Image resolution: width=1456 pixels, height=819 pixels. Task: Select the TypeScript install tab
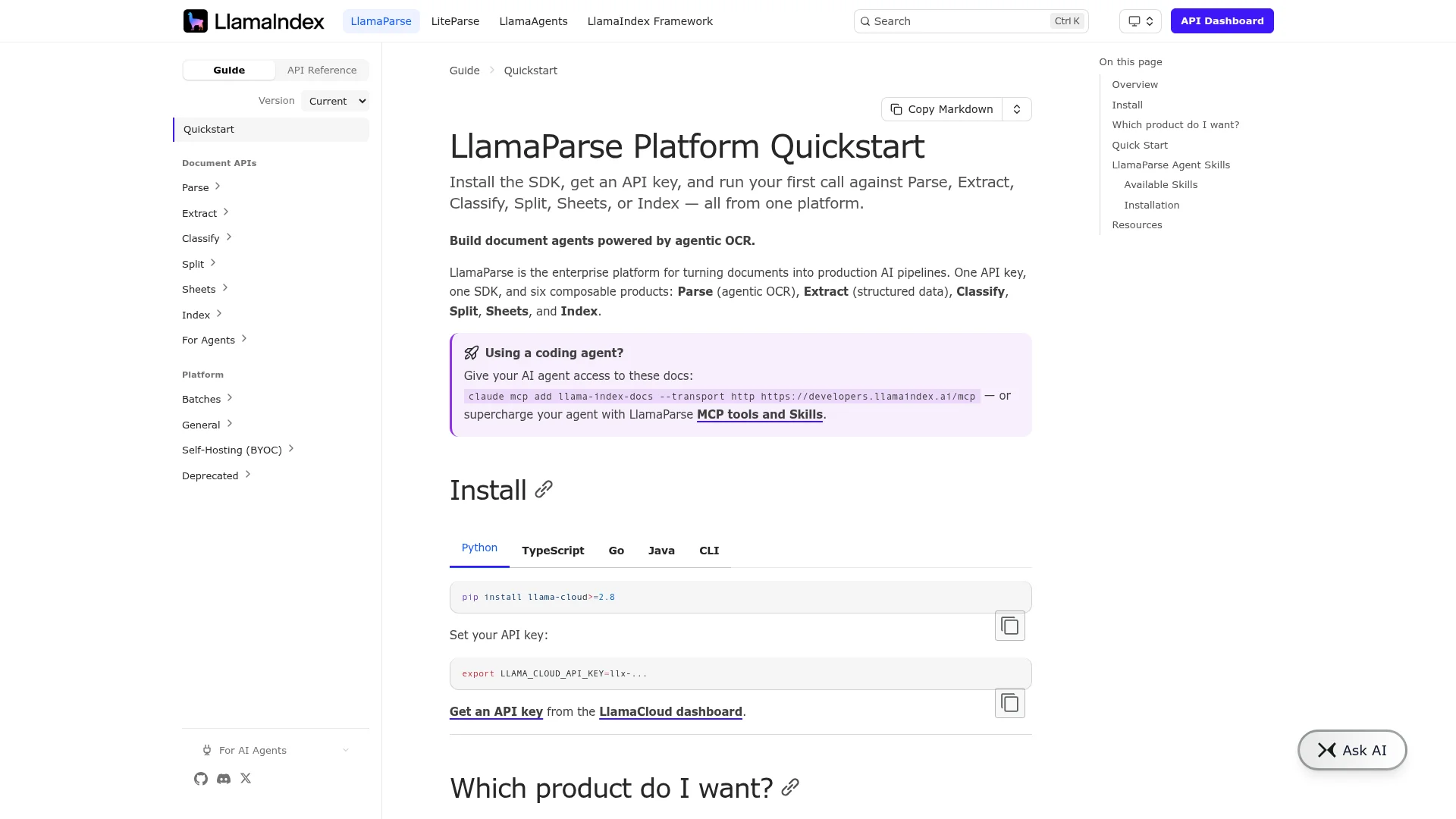[553, 551]
